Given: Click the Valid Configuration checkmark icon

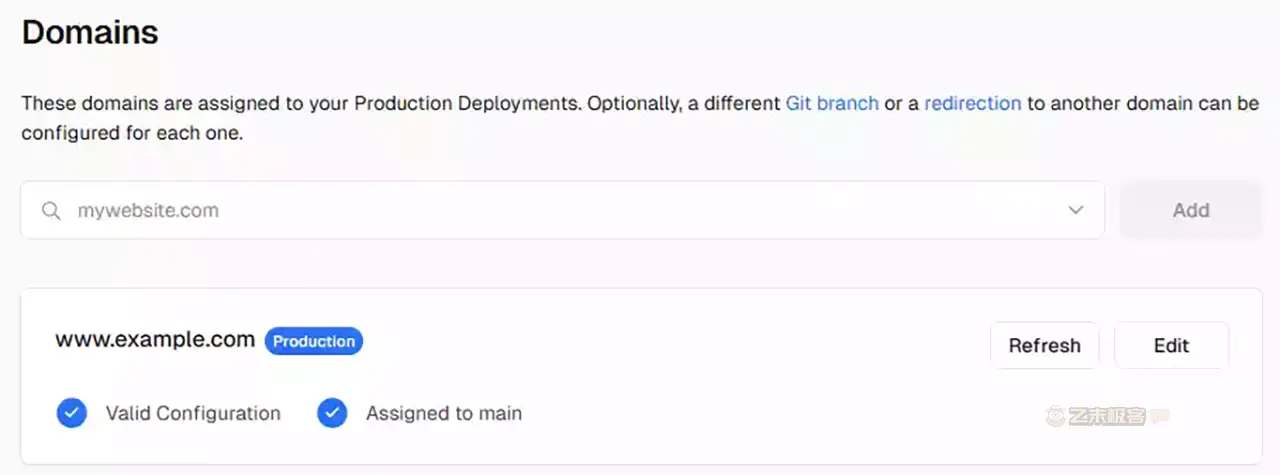Looking at the screenshot, I should tap(72, 413).
